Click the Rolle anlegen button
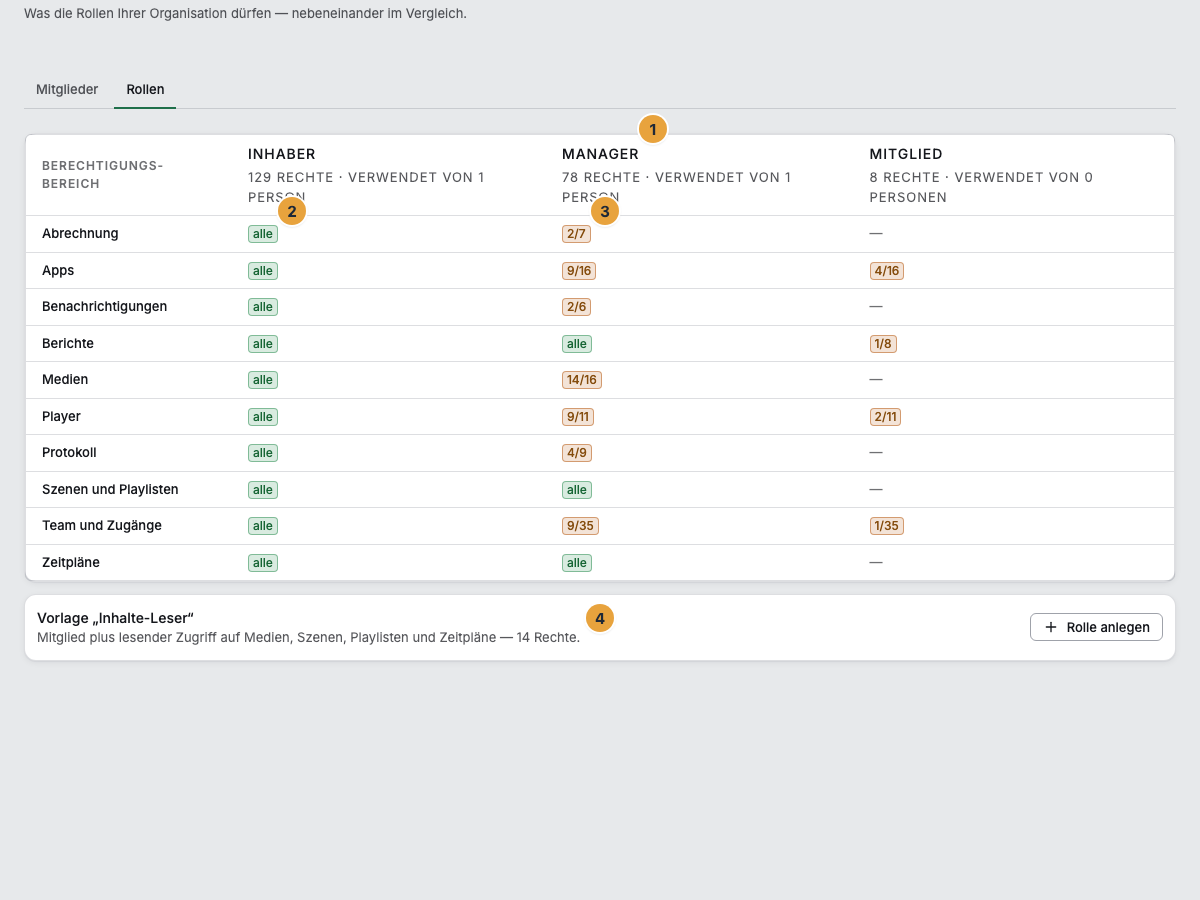 pos(1096,627)
